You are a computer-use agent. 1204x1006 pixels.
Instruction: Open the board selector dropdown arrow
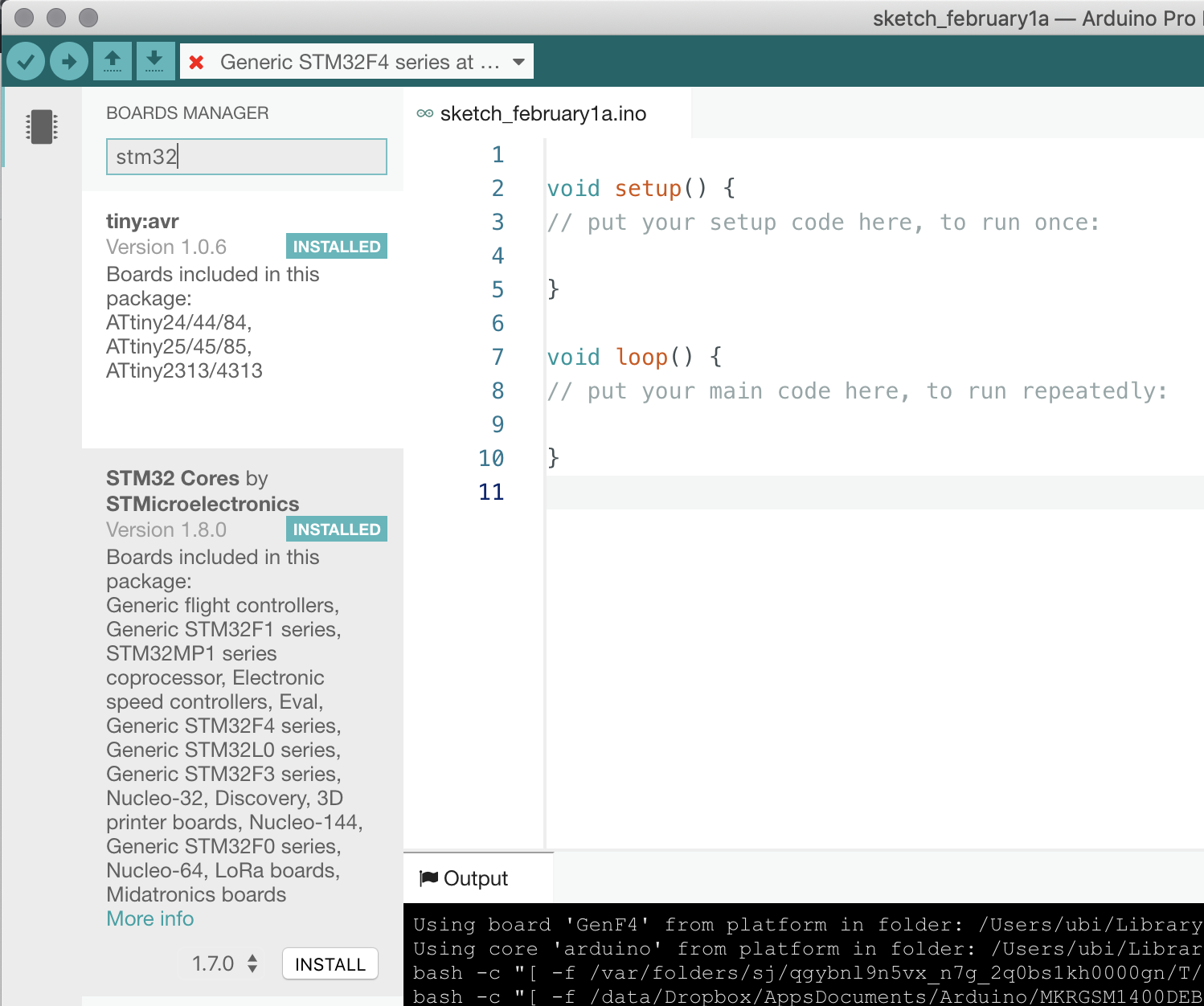518,62
